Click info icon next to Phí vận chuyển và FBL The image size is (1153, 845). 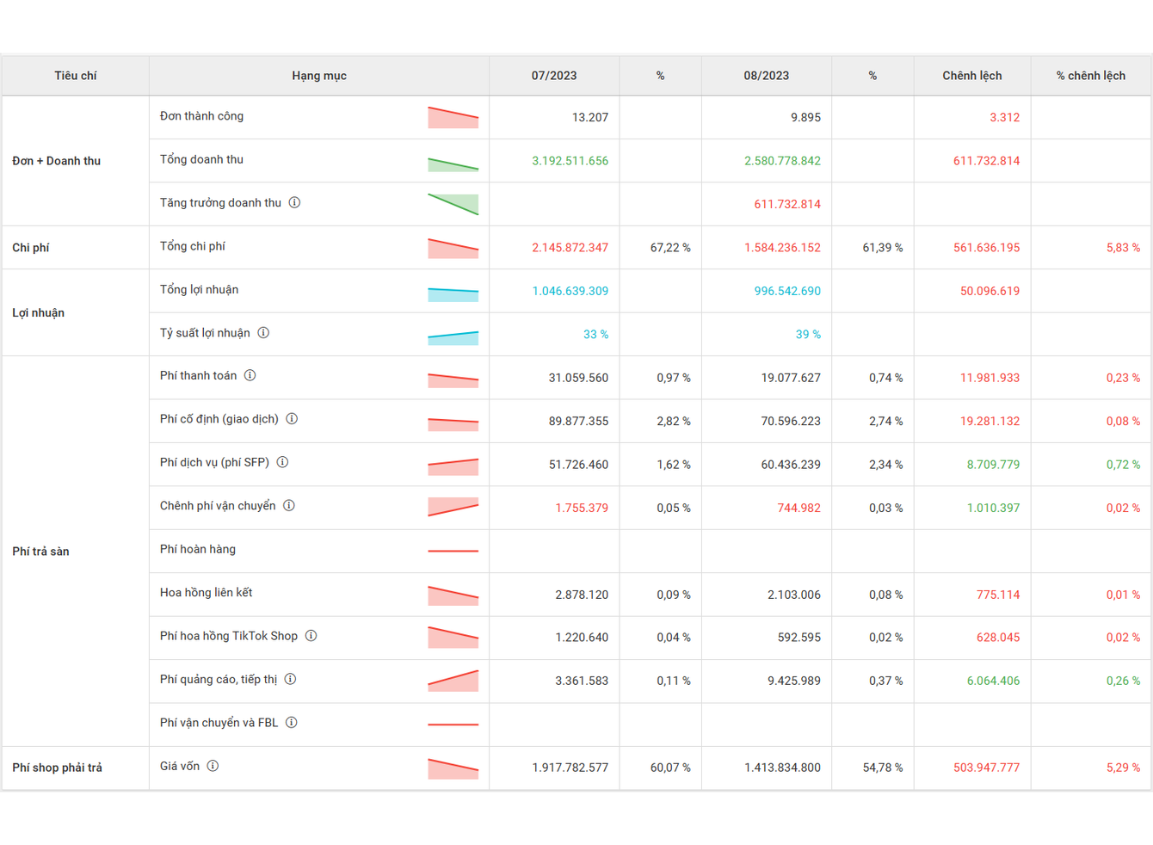tap(291, 722)
